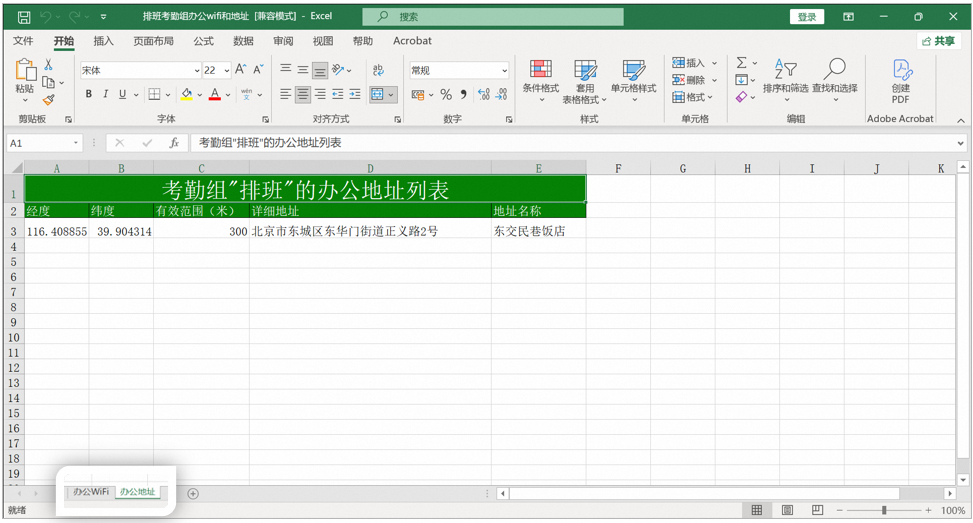Screen dimensions: 973x523
Task: Click the Redo arrow icon
Action: (74, 17)
